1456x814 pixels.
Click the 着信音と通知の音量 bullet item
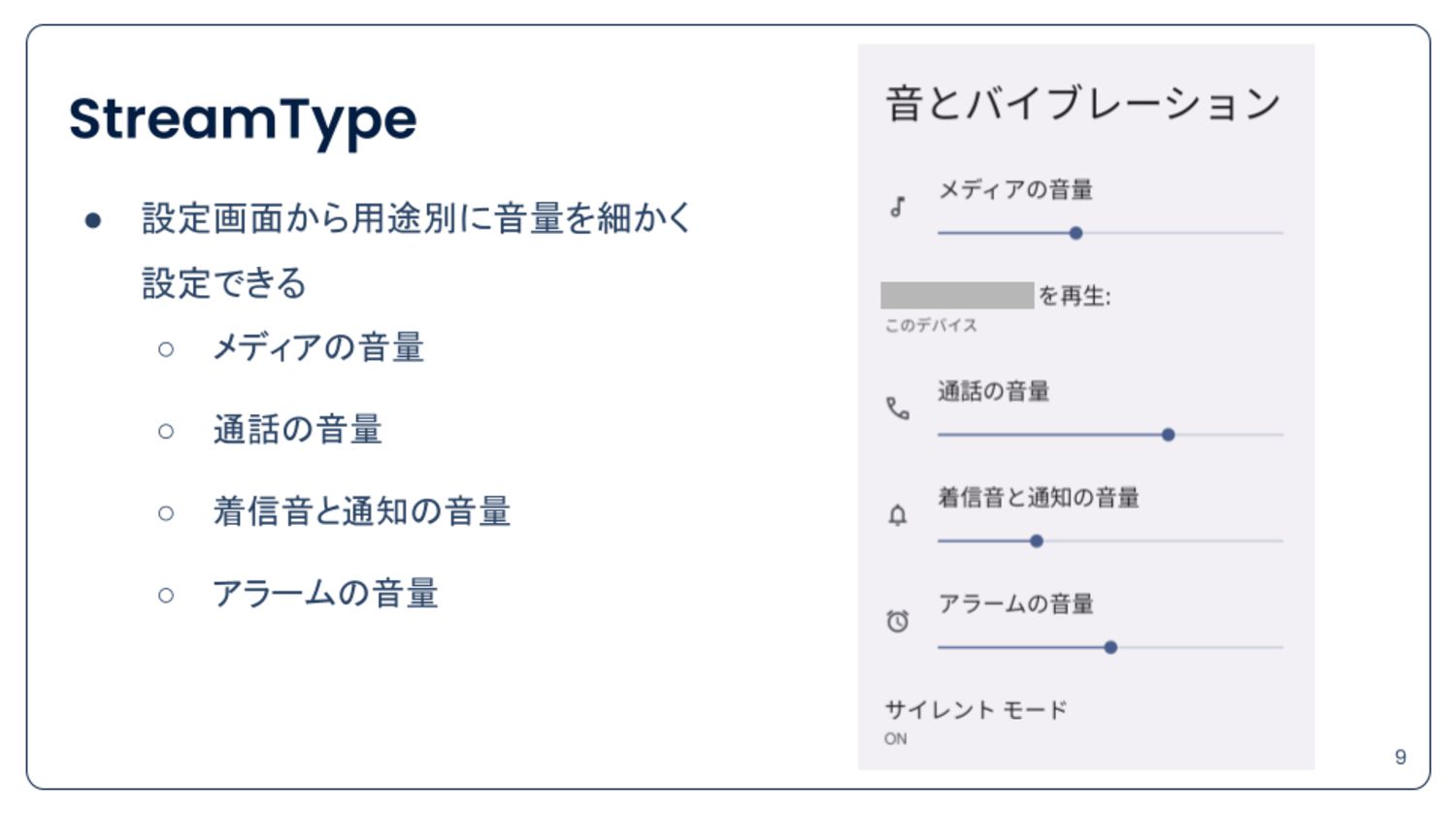click(362, 511)
